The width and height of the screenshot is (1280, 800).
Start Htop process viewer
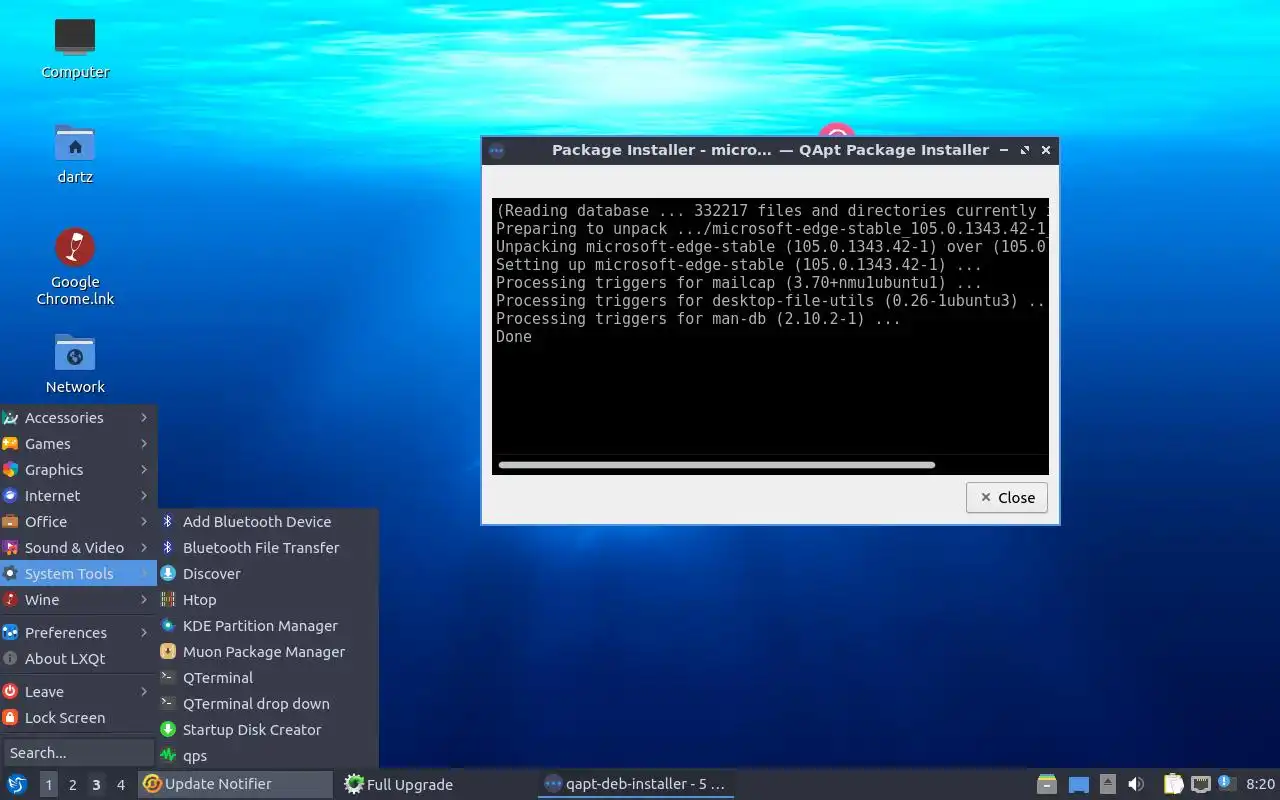[x=268, y=599]
